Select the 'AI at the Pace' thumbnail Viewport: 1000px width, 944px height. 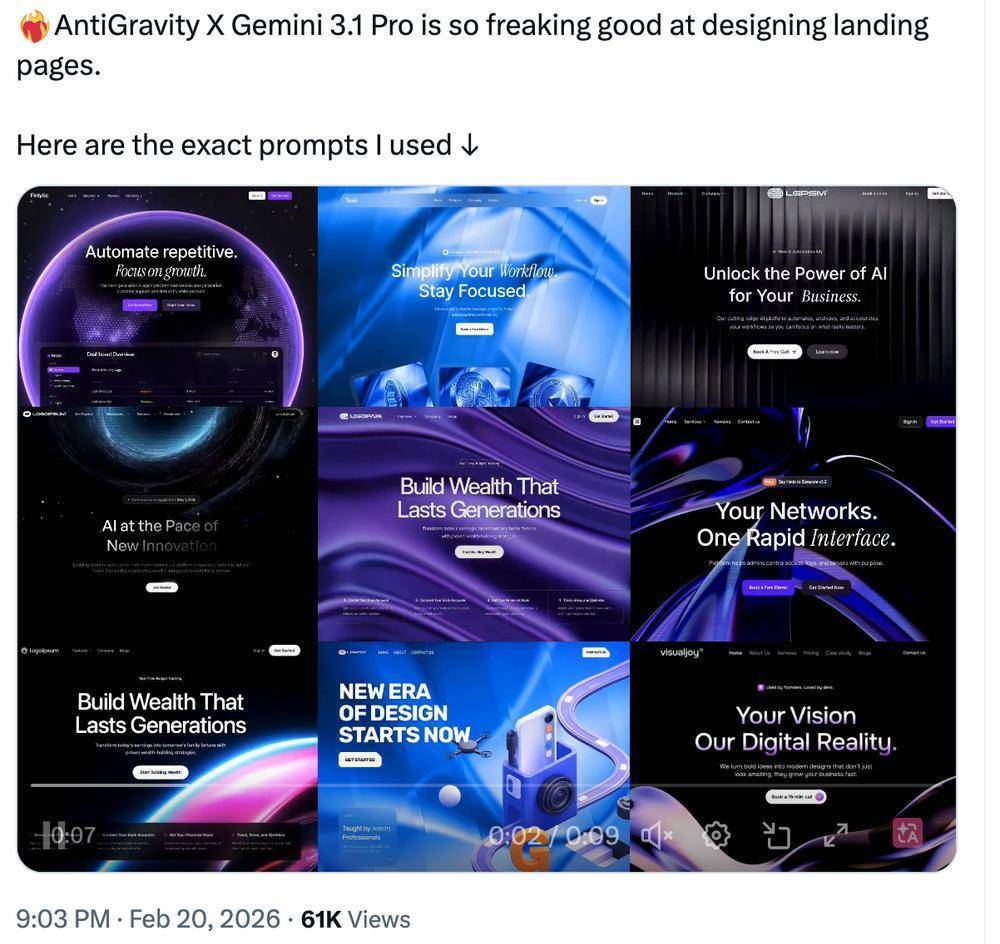(x=167, y=524)
